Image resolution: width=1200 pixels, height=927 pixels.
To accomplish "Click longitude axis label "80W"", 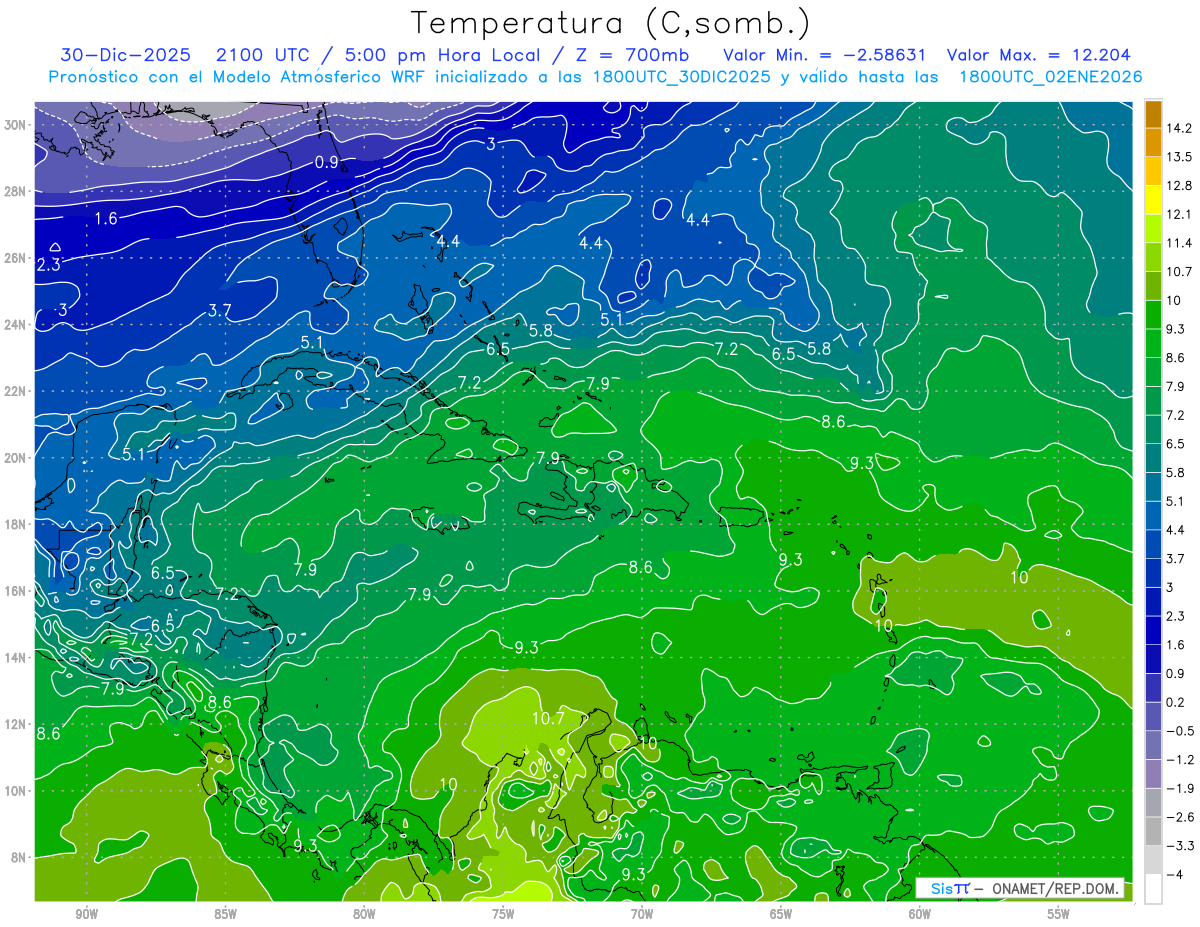I will click(364, 914).
